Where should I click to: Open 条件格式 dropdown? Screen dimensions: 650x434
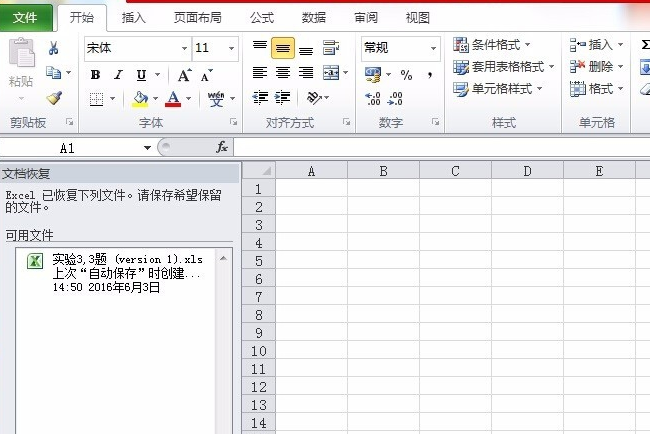click(x=492, y=44)
